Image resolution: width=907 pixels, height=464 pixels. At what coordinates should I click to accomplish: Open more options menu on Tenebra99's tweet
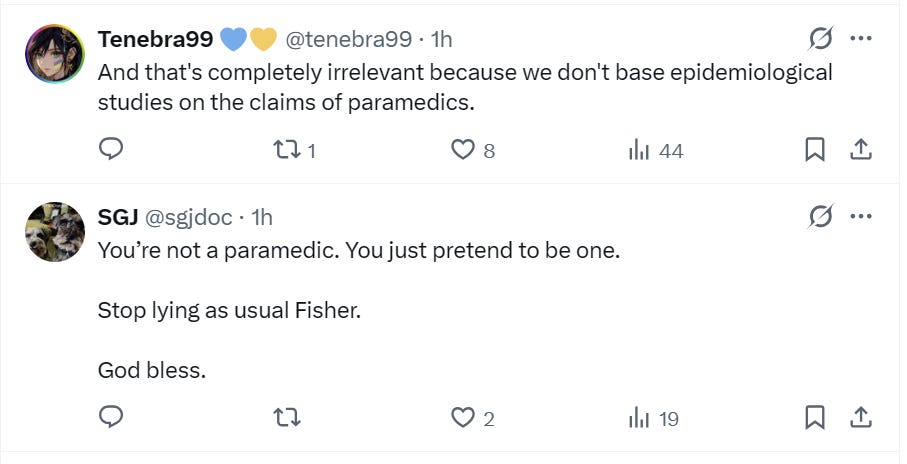coord(860,39)
